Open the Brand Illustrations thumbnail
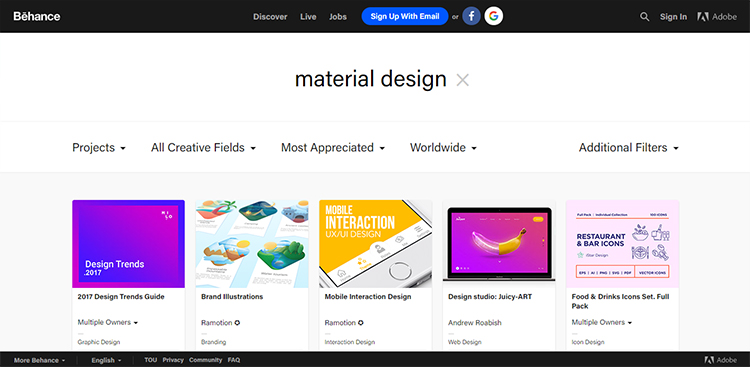This screenshot has width=750, height=367. [252, 244]
